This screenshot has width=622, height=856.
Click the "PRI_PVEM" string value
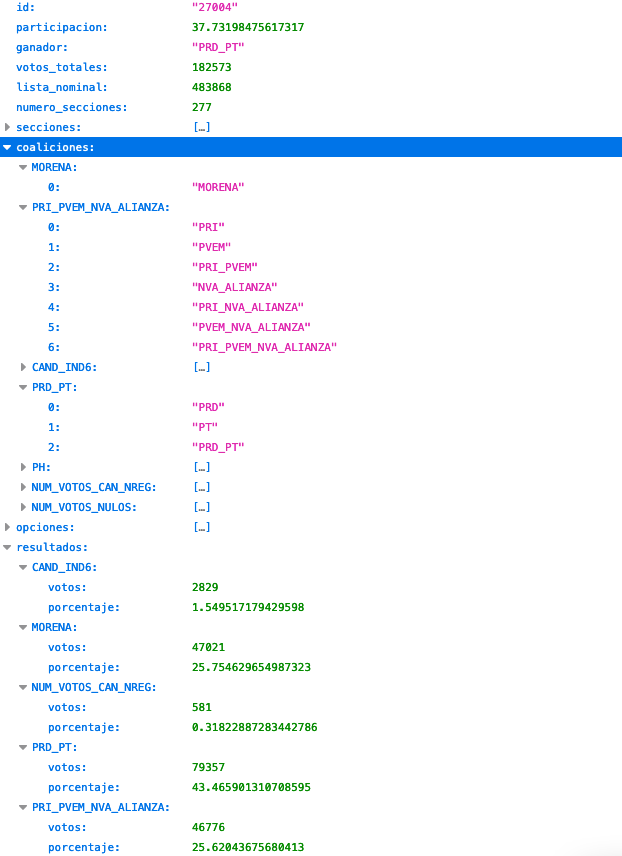pyautogui.click(x=224, y=268)
